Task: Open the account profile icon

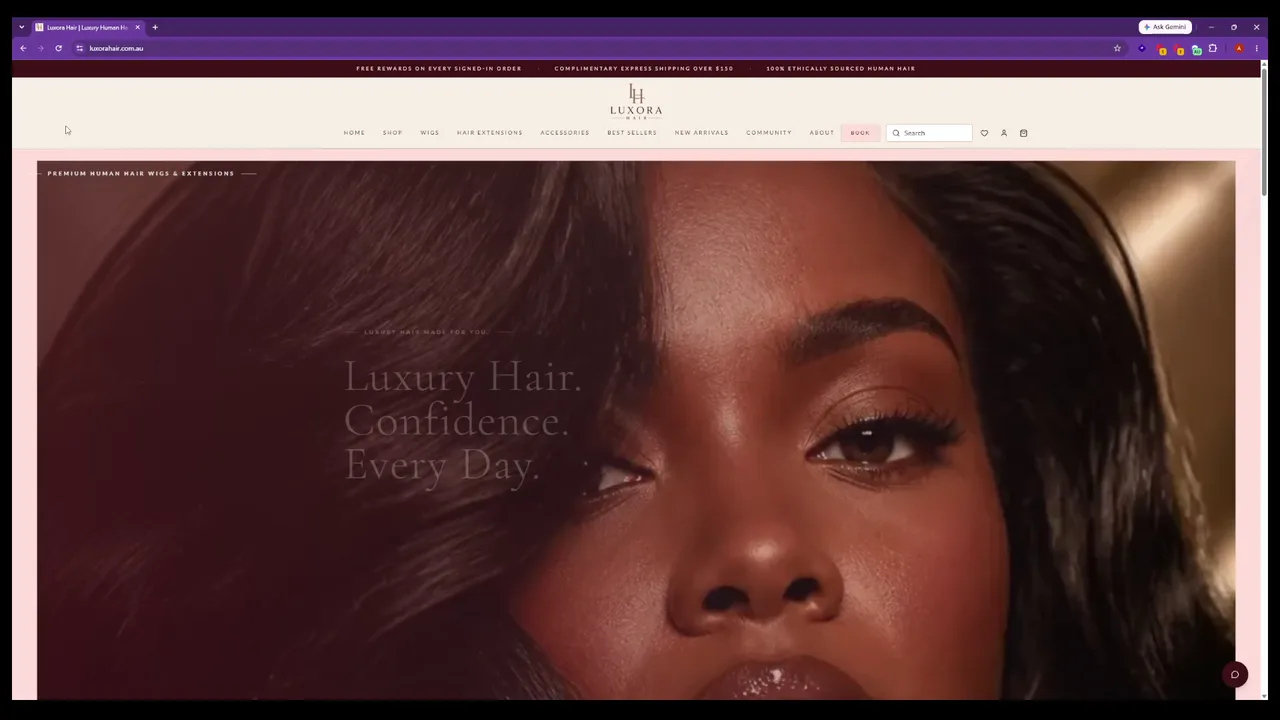Action: [1004, 133]
